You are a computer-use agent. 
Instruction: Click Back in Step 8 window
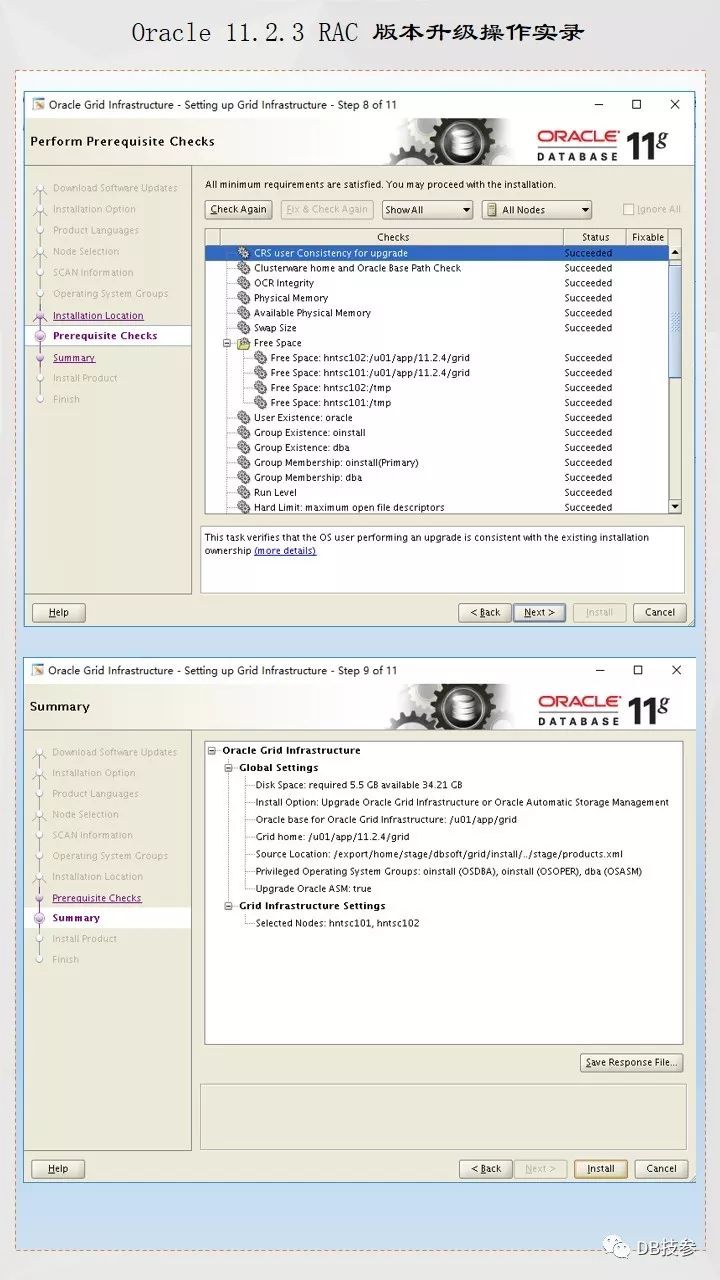click(x=485, y=612)
